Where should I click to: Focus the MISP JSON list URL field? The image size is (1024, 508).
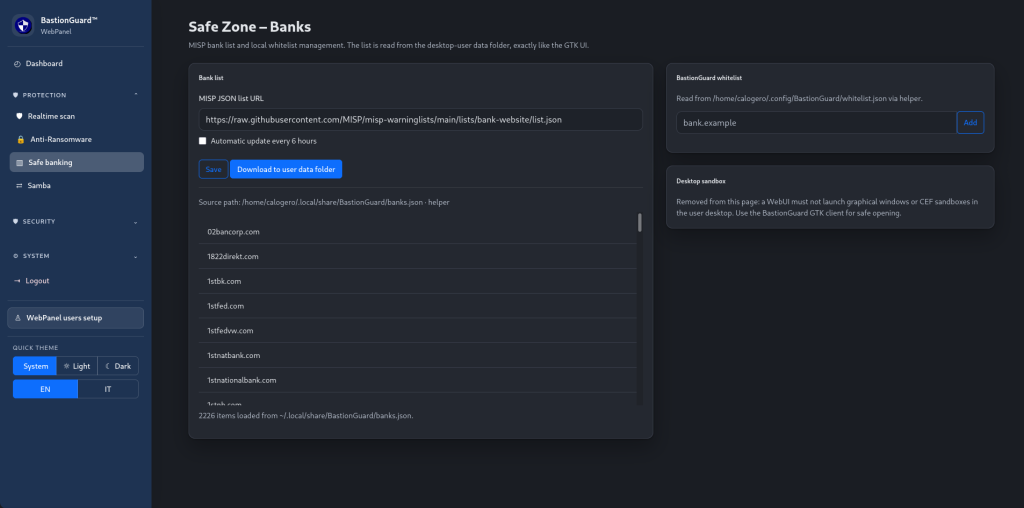tap(421, 119)
